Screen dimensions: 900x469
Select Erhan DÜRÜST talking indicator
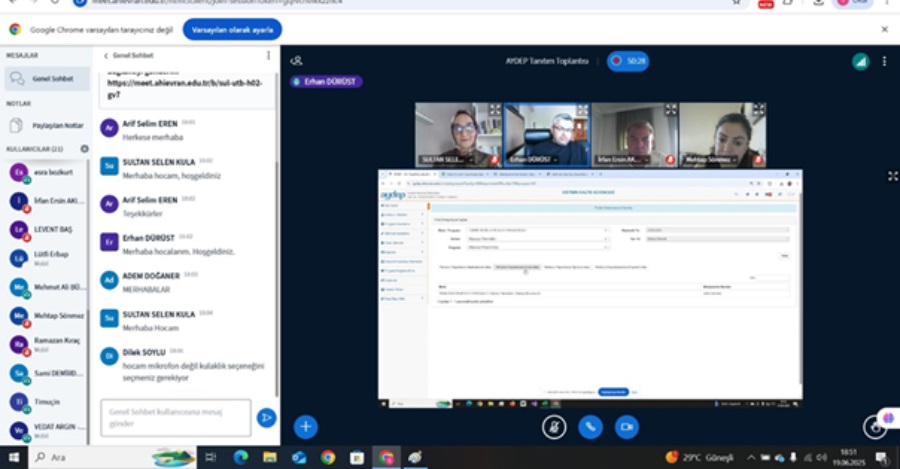pos(326,82)
